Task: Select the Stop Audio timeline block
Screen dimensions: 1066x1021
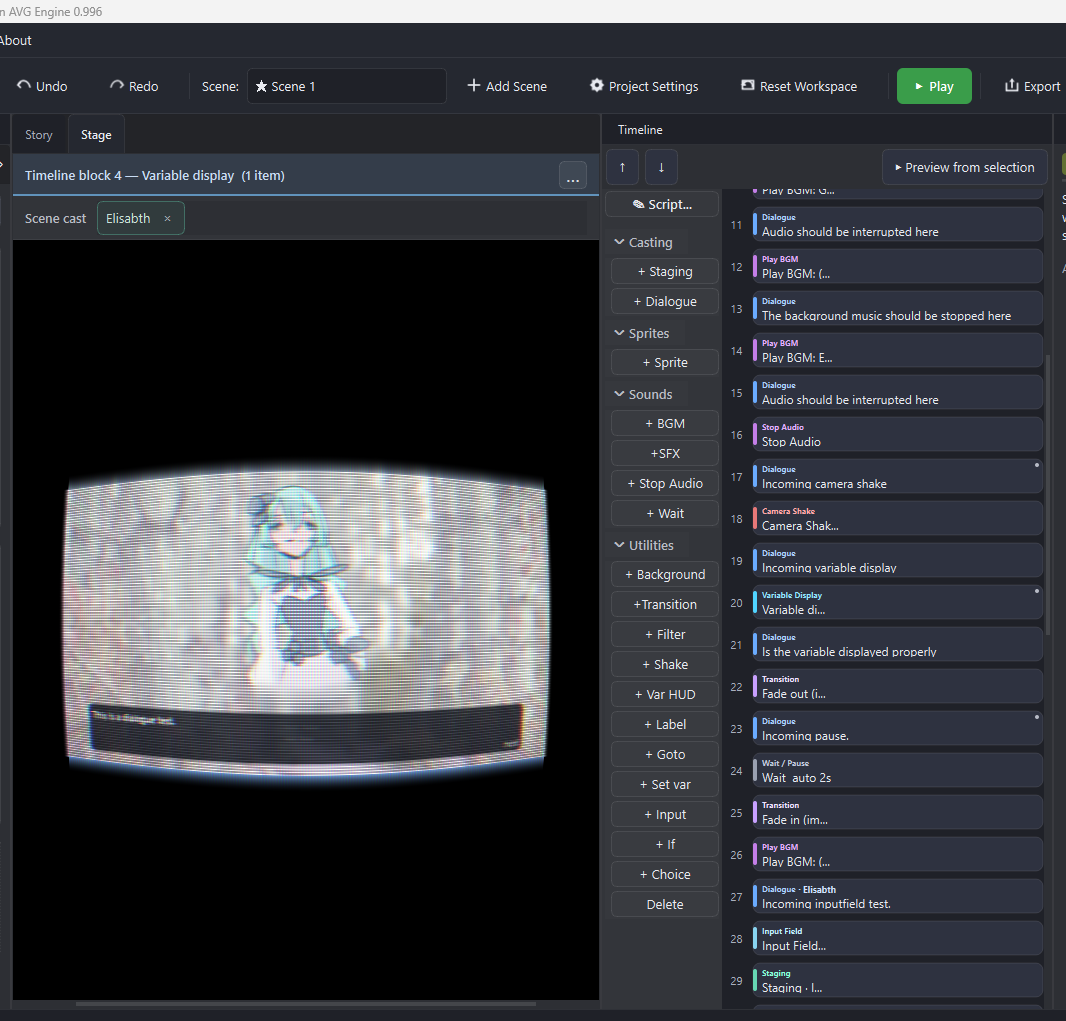Action: point(897,434)
